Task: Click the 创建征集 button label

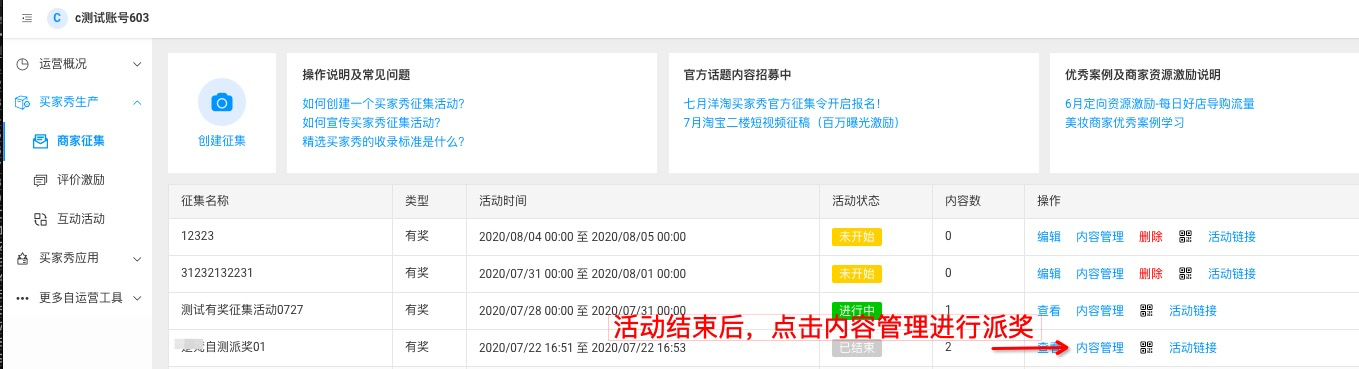Action: pyautogui.click(x=222, y=141)
